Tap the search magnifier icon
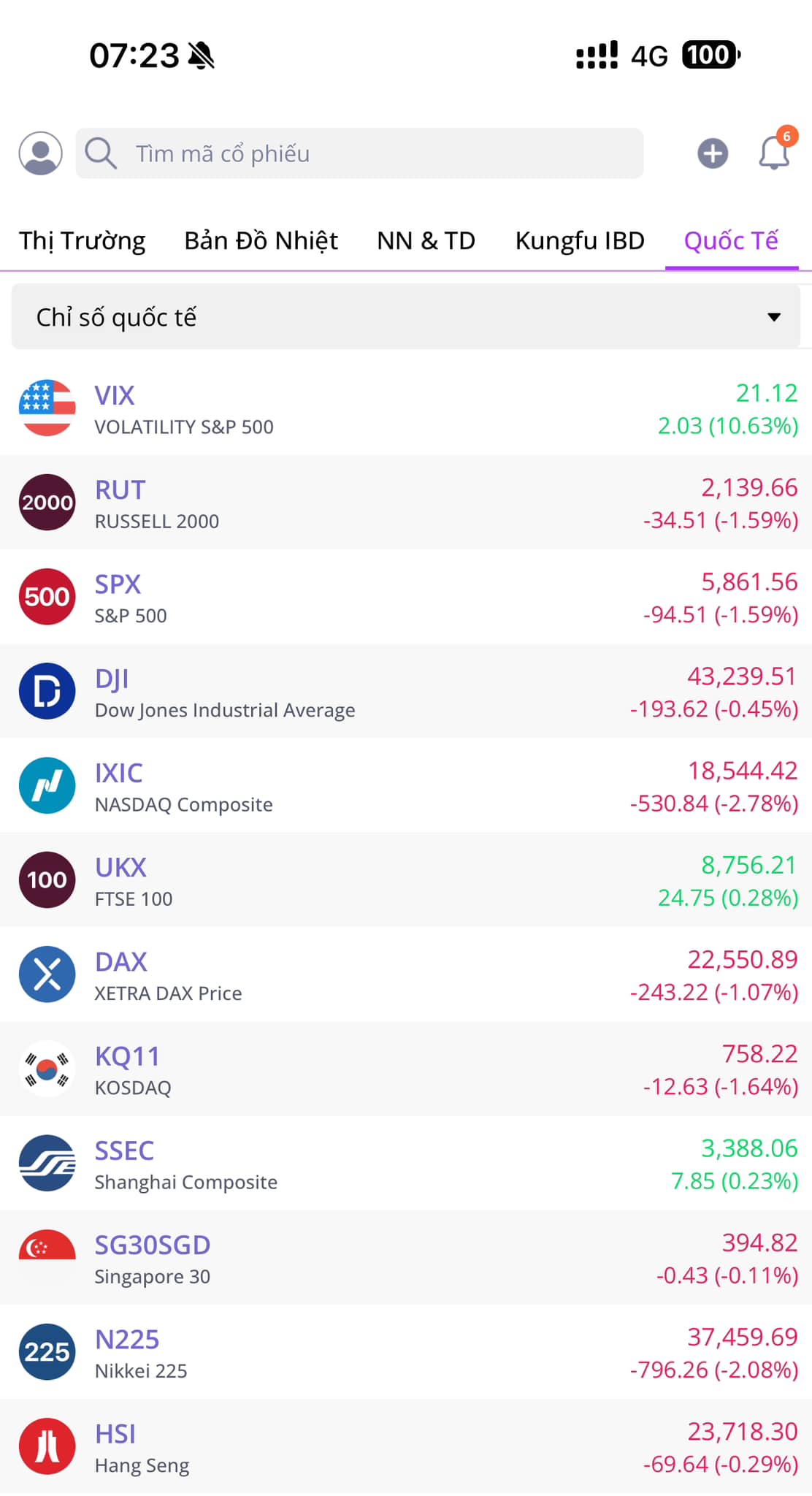Screen dimensions: 812x1496 [x=101, y=153]
